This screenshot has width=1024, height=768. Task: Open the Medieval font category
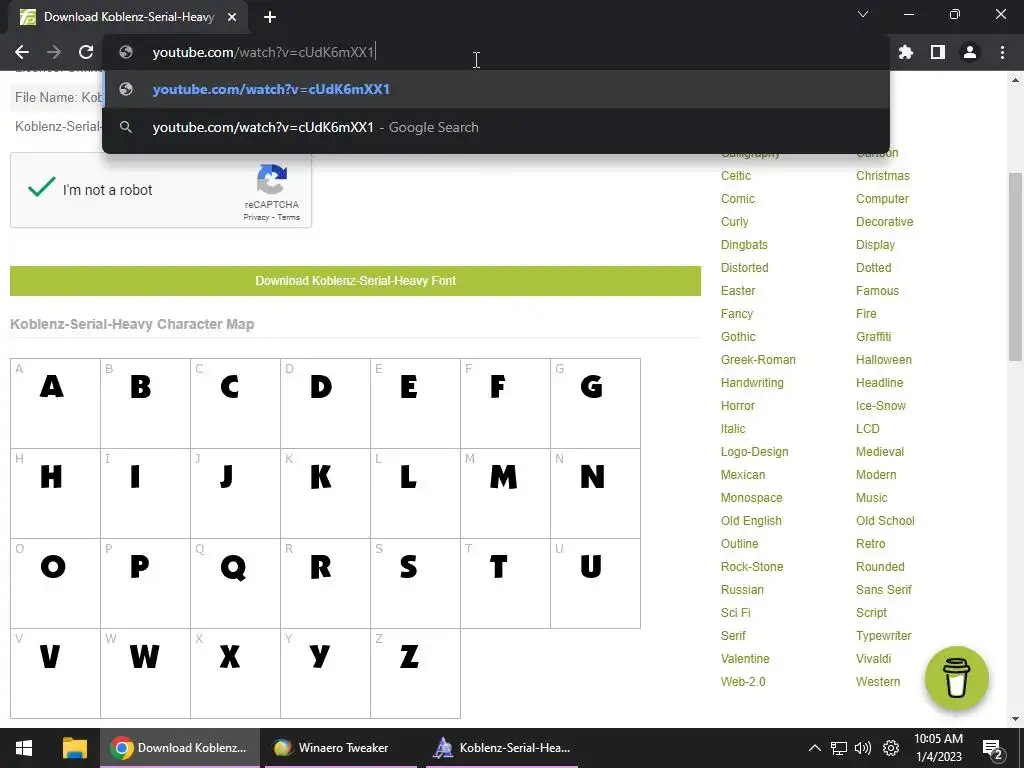pos(880,452)
